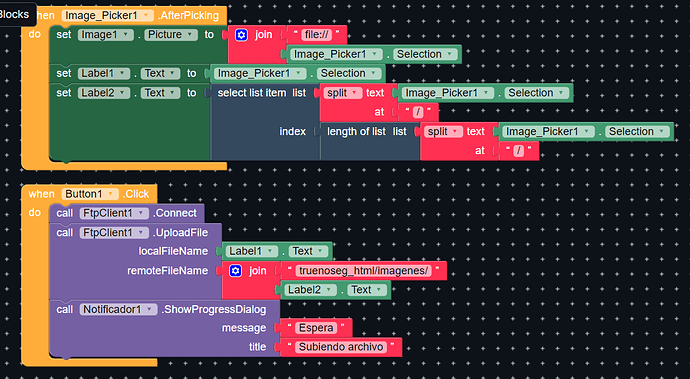Click the gear icon on the remoteFileName join block
The image size is (690, 379).
coord(235,271)
